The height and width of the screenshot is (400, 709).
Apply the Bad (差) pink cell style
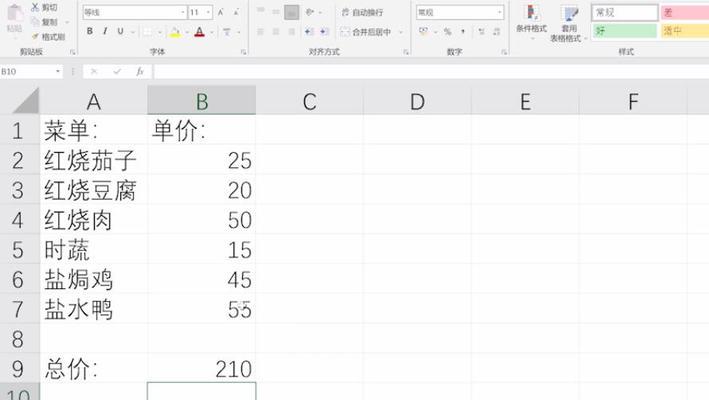[x=684, y=13]
